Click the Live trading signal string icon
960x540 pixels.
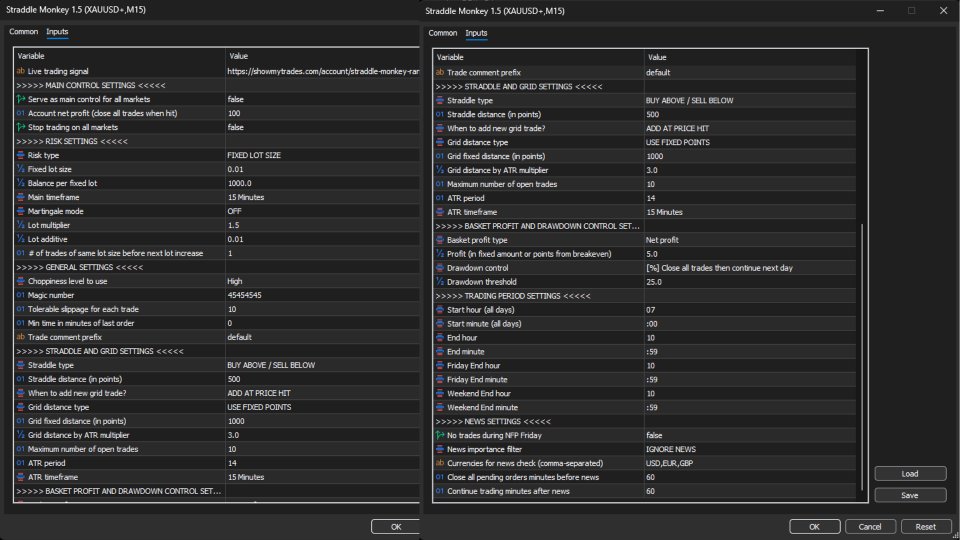(x=21, y=71)
